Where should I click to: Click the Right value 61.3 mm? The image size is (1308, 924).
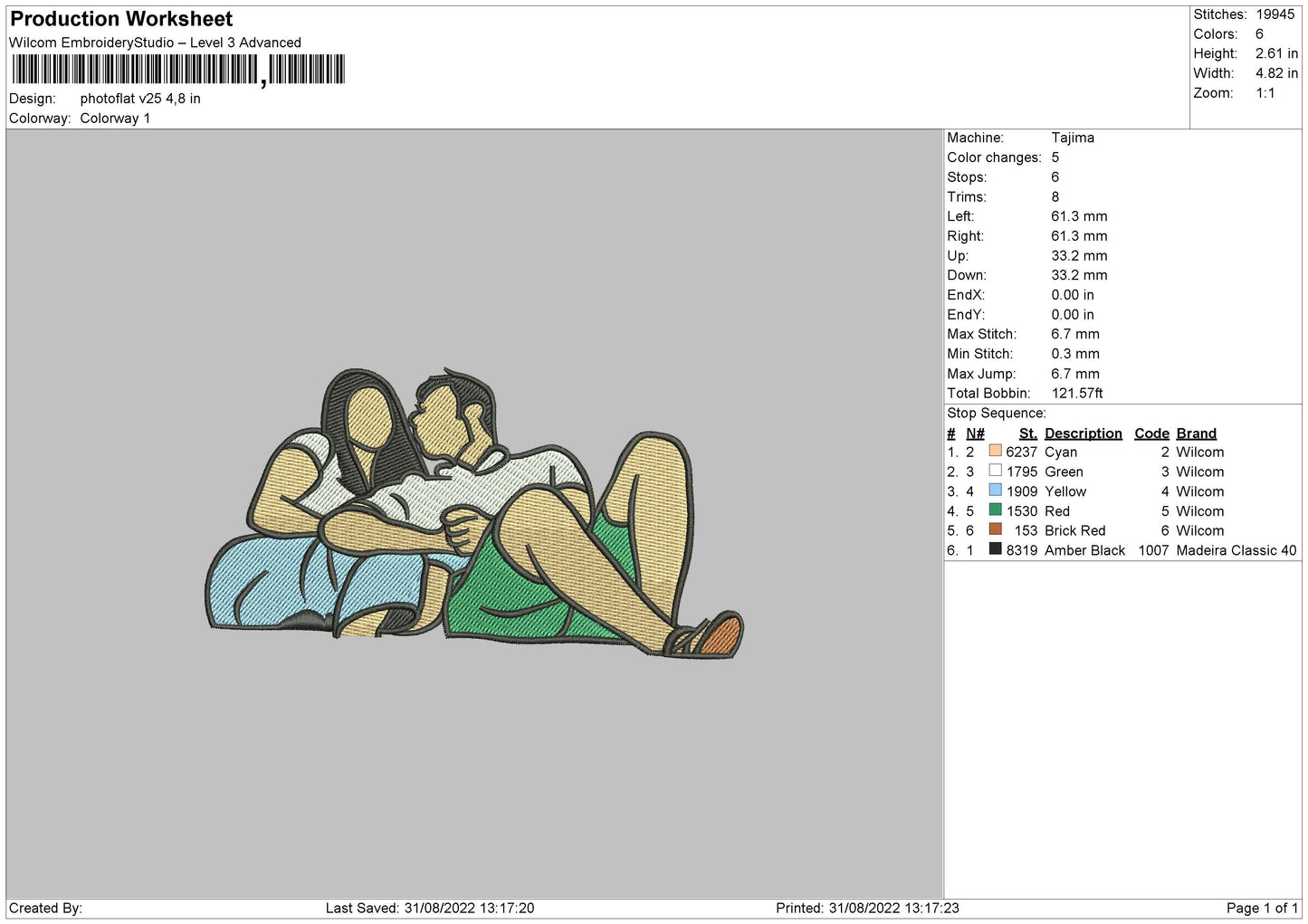(1079, 236)
